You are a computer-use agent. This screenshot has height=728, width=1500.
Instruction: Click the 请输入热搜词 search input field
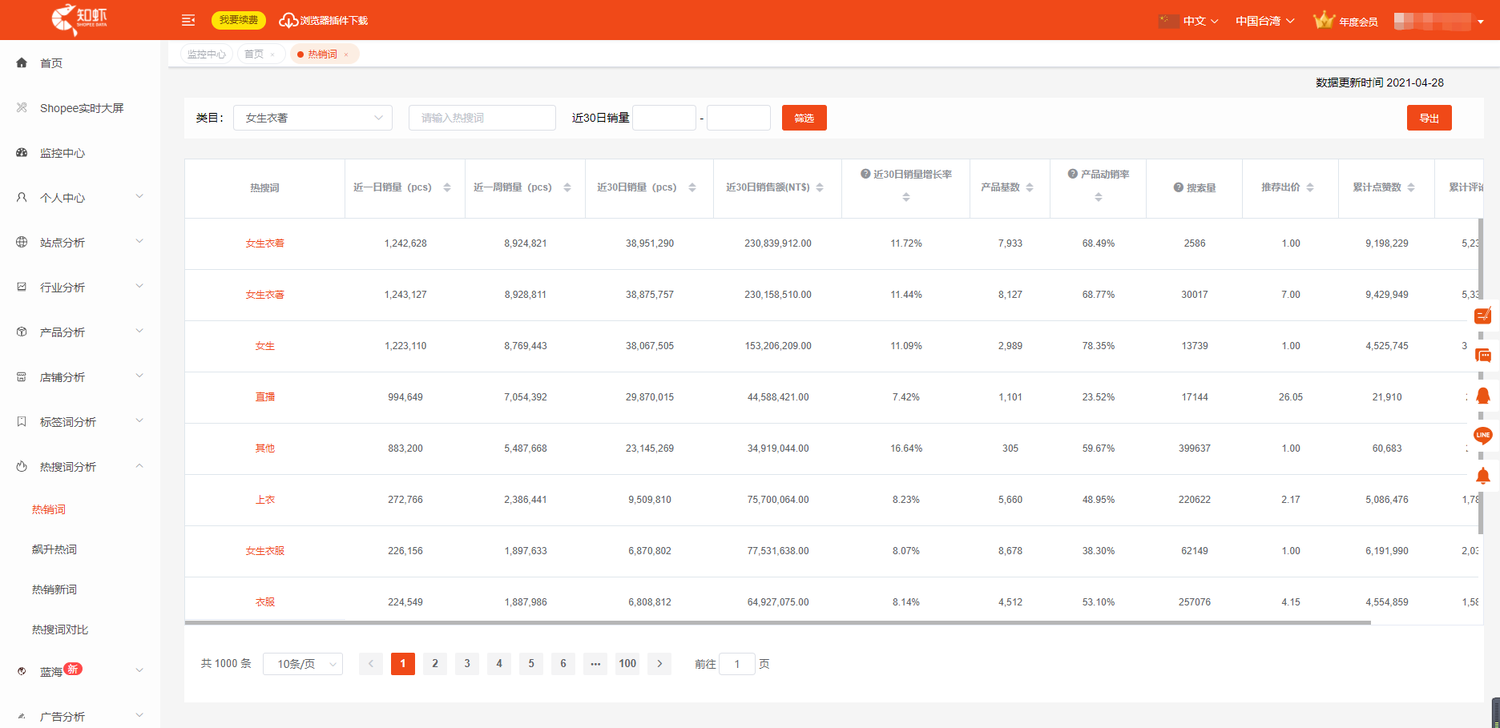(x=482, y=118)
